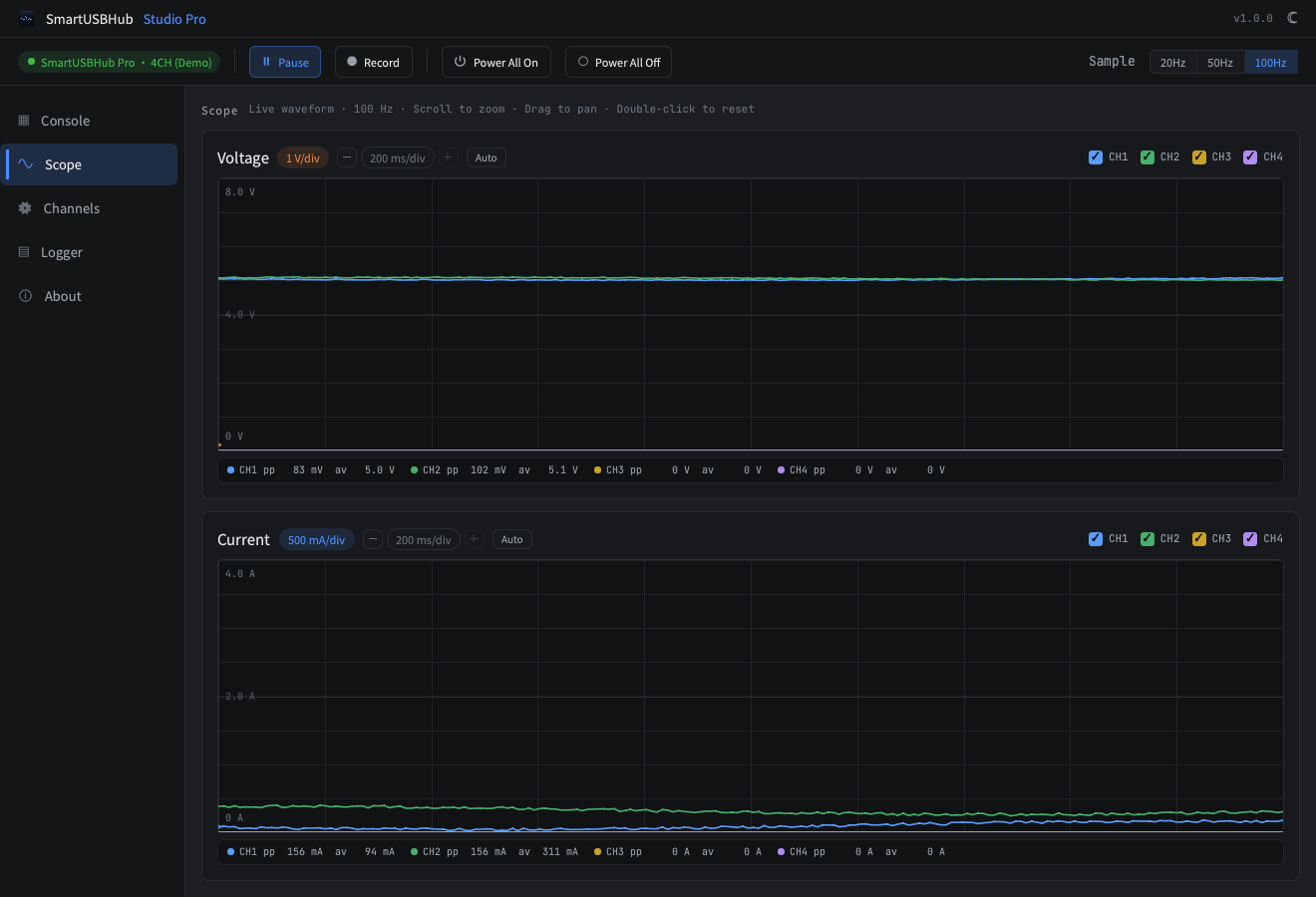Click the Voltage 1 V/div scale badge
The image size is (1316, 897).
pos(303,158)
